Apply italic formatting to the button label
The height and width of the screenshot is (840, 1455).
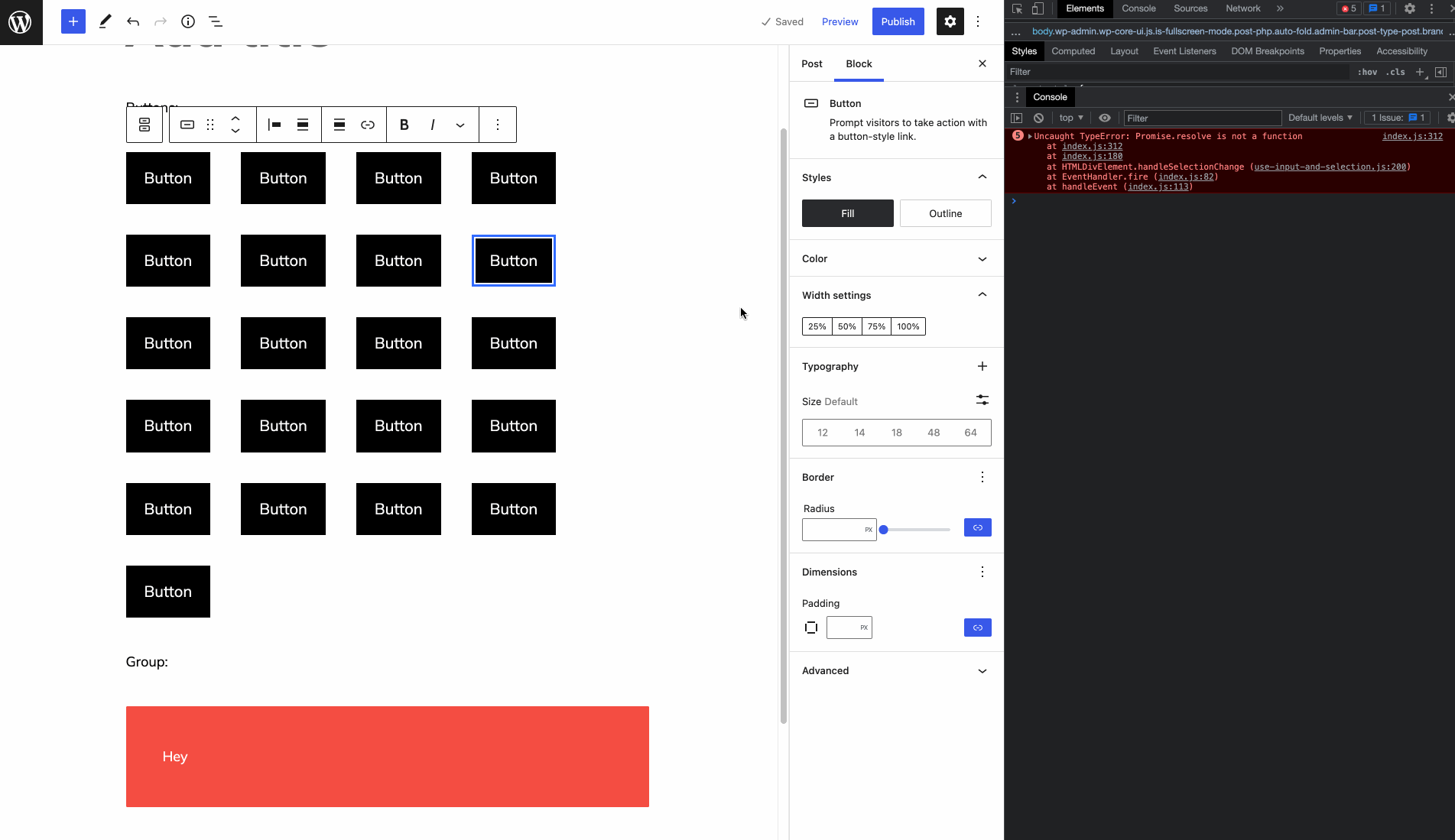[x=433, y=125]
